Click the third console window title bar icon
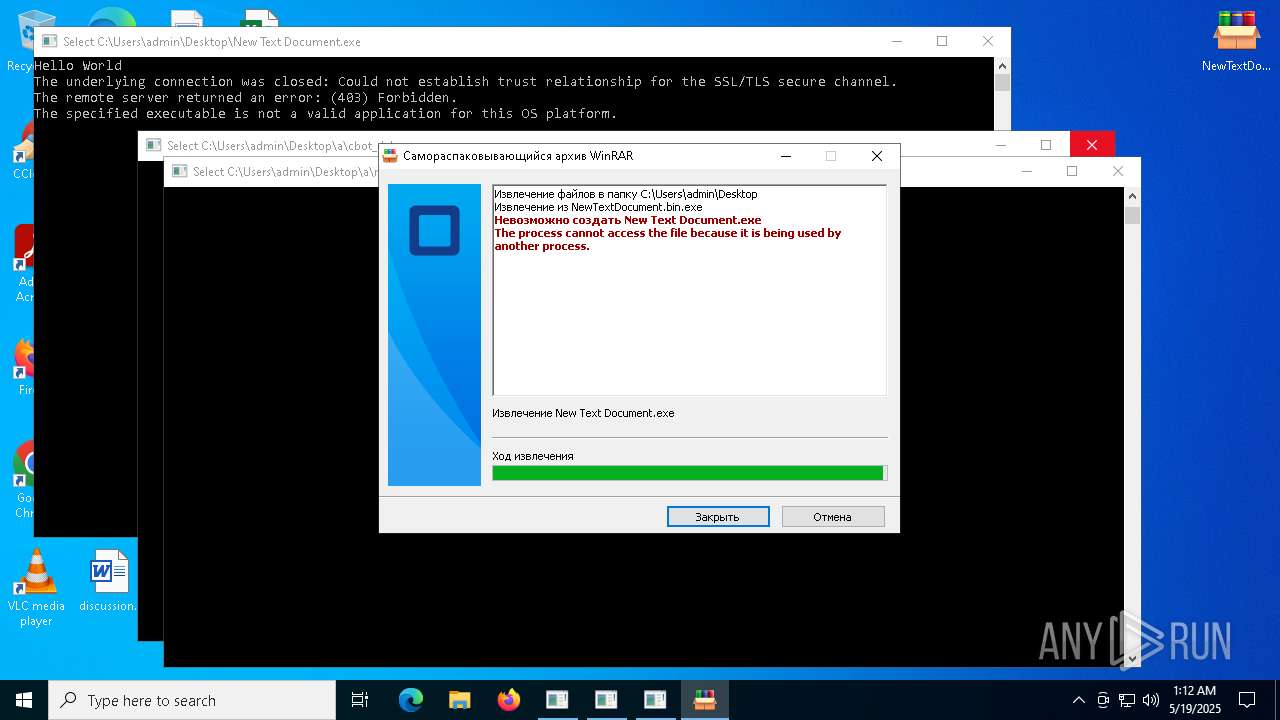This screenshot has height=720, width=1280. point(179,172)
